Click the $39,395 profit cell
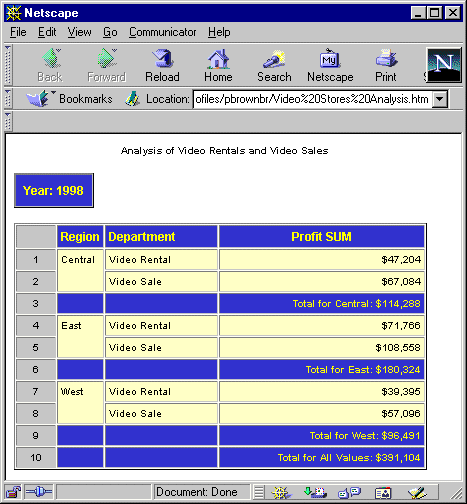 point(322,391)
